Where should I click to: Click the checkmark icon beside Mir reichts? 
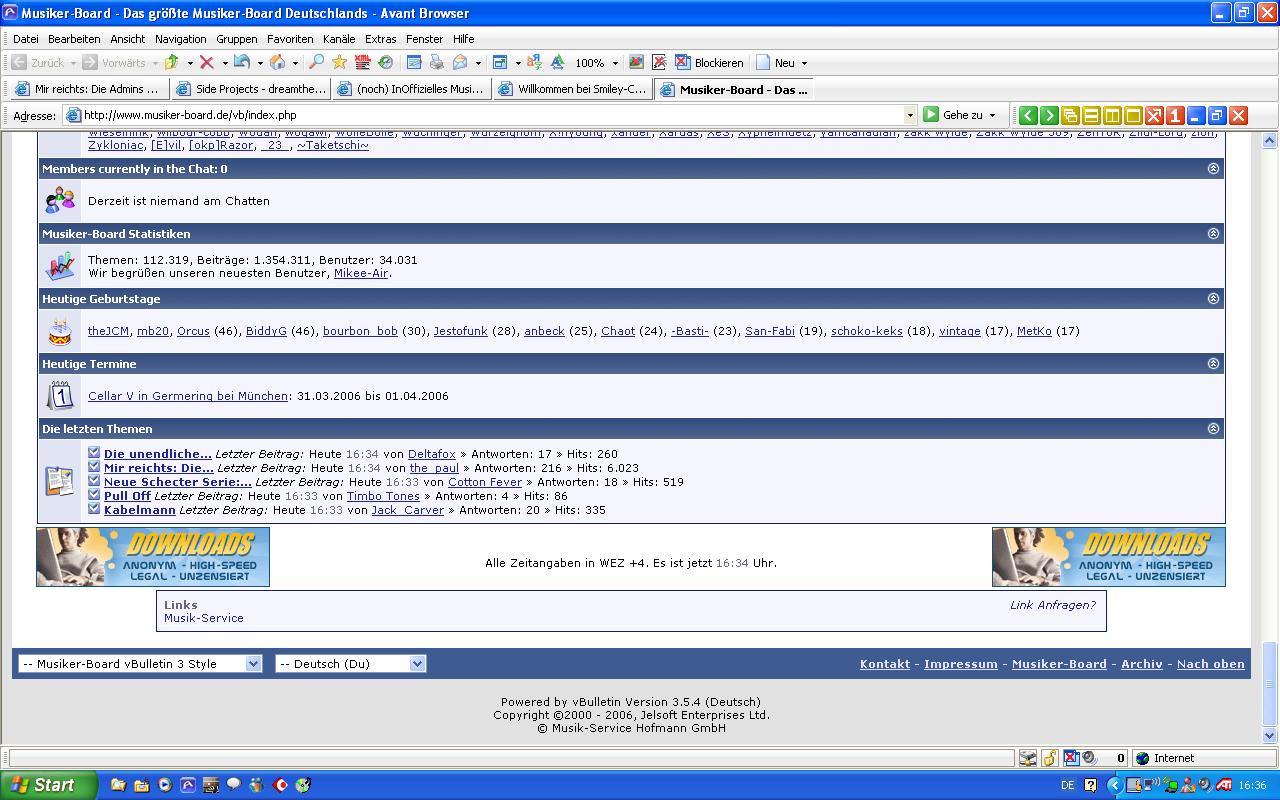pos(94,467)
